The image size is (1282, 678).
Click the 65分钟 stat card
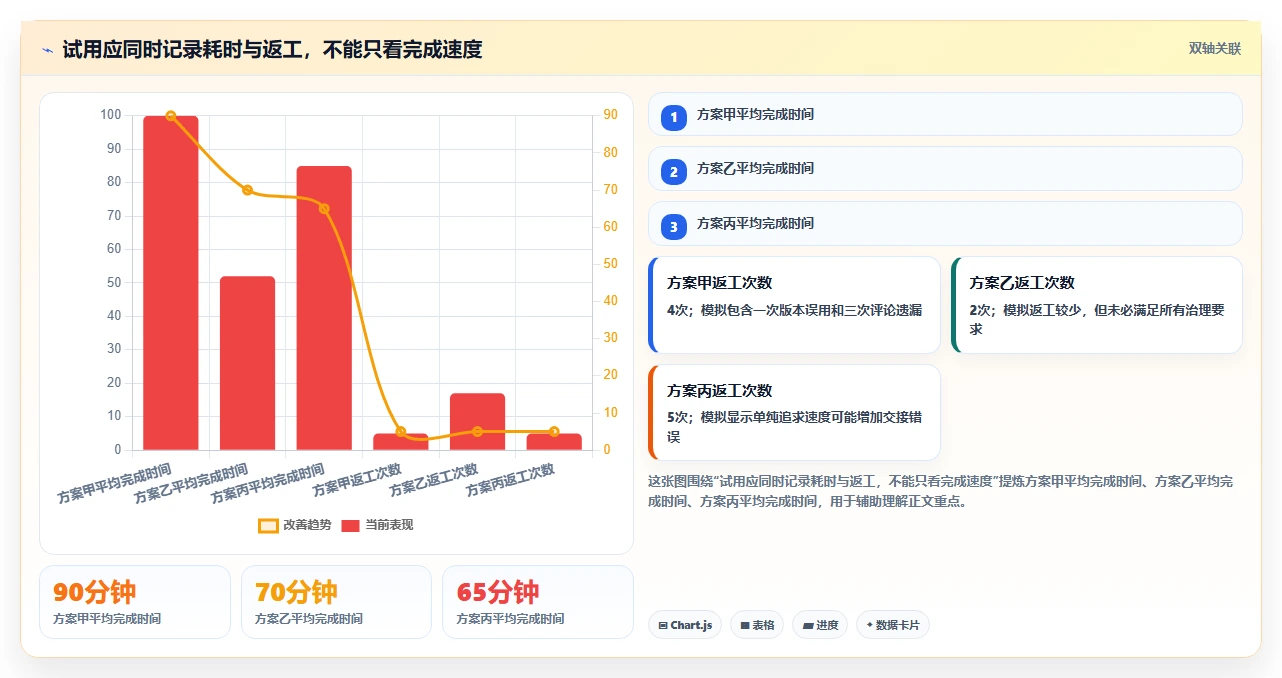(x=538, y=602)
